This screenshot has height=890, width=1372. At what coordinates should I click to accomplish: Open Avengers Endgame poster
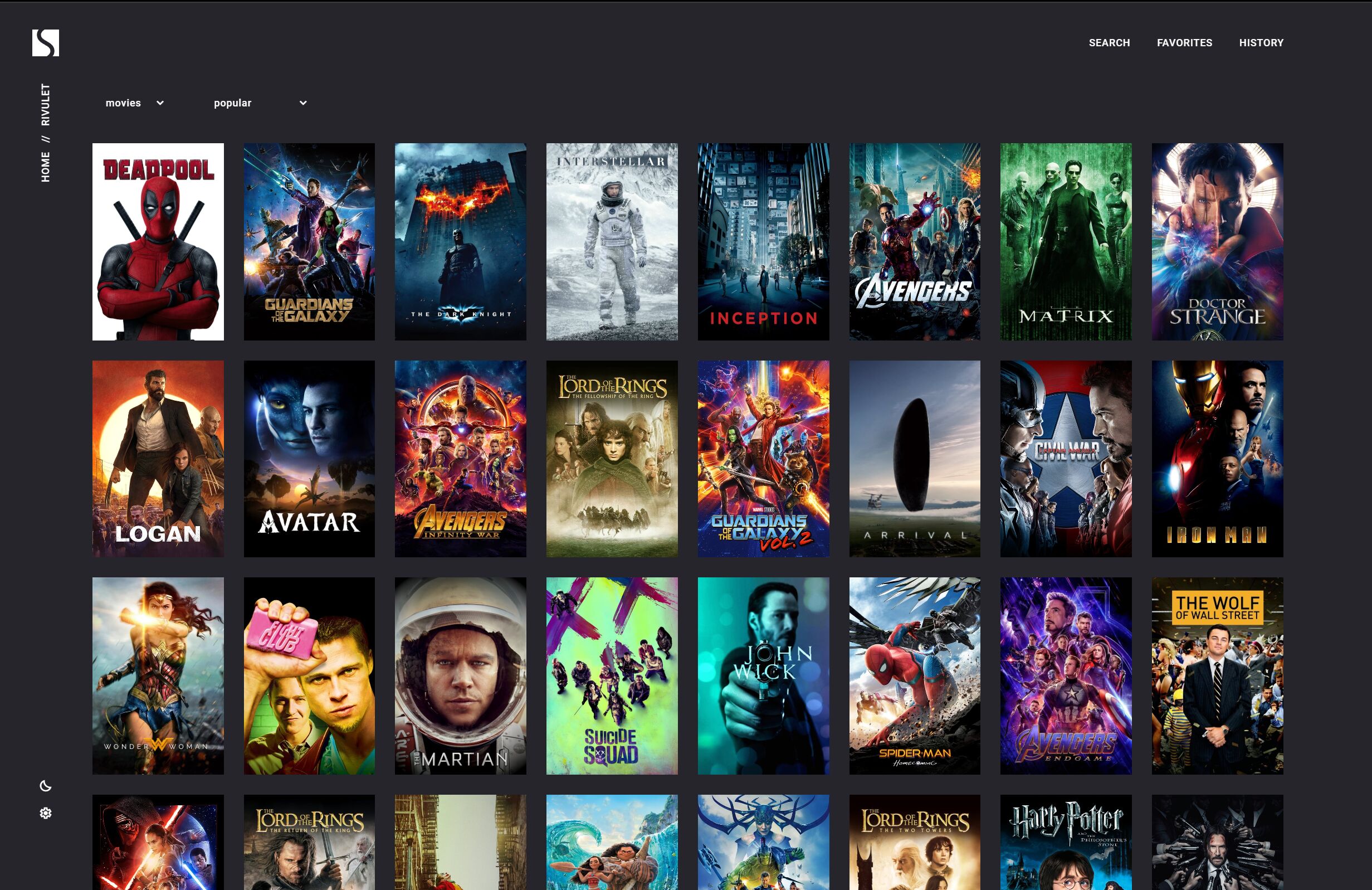1066,676
